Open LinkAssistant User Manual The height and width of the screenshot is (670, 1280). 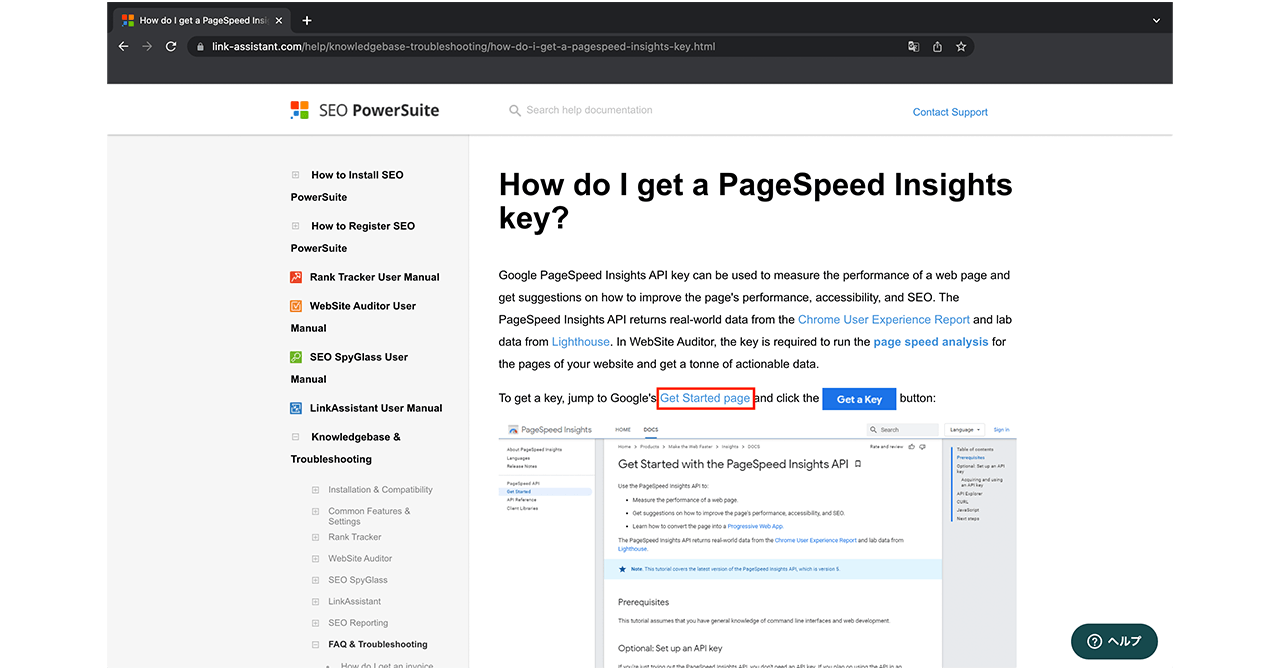[375, 408]
